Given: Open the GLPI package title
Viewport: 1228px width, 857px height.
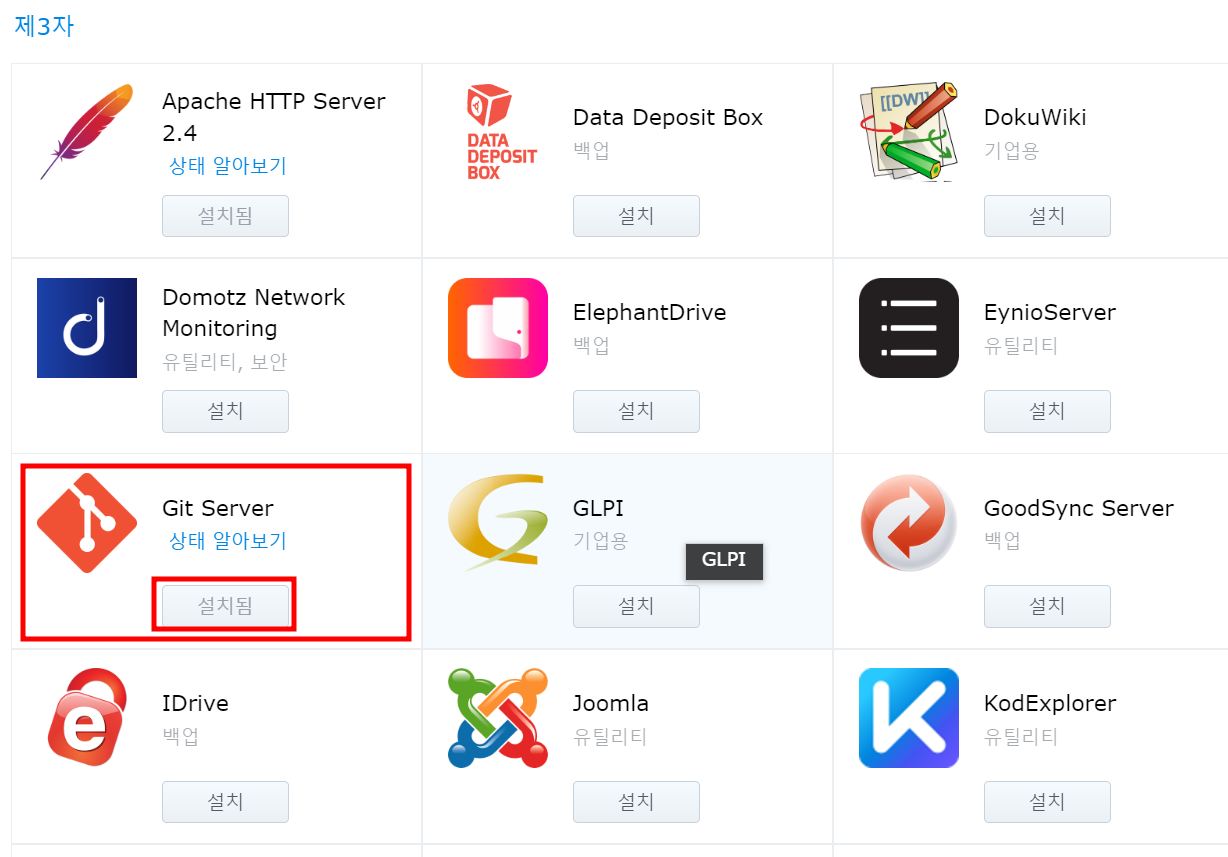Looking at the screenshot, I should point(598,508).
